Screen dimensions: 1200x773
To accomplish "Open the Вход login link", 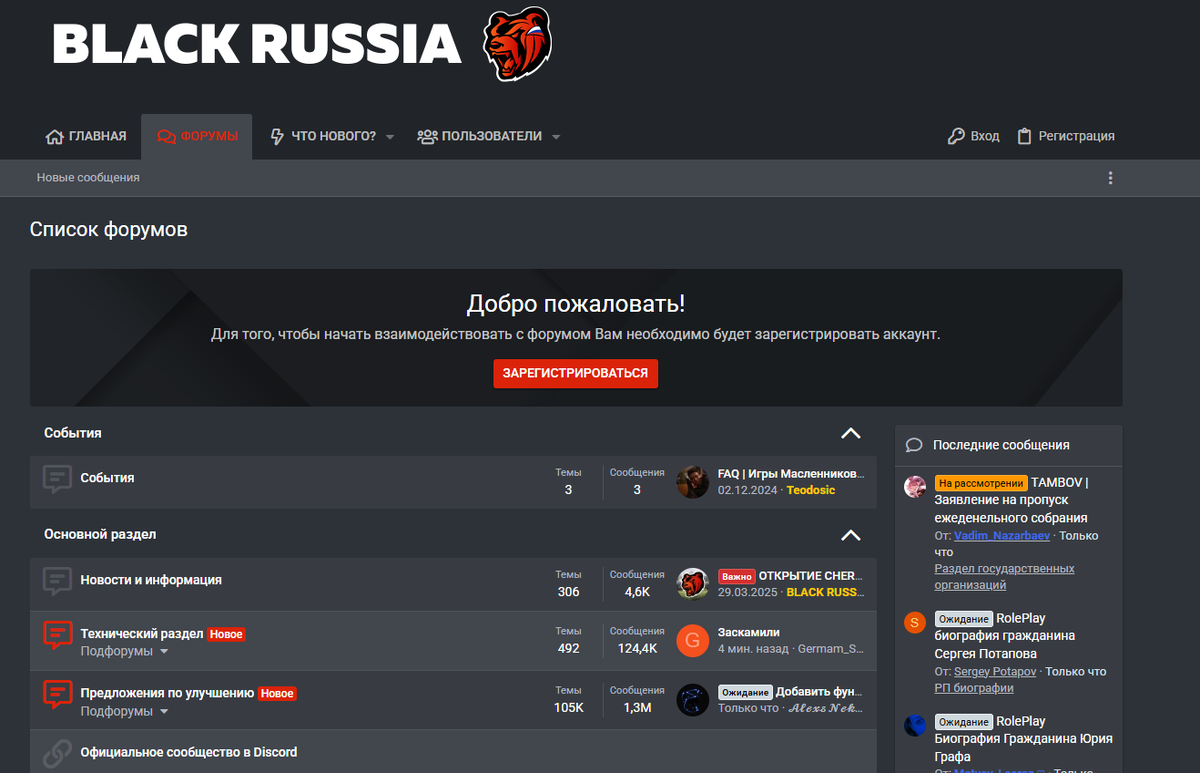I will [x=973, y=136].
